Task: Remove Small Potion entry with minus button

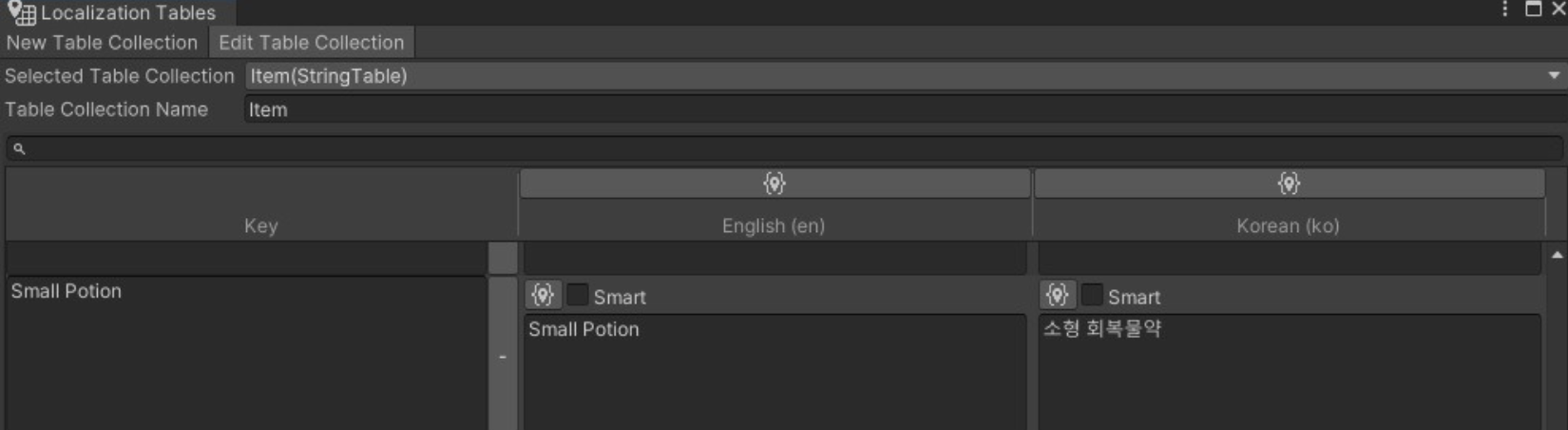Action: tap(503, 357)
